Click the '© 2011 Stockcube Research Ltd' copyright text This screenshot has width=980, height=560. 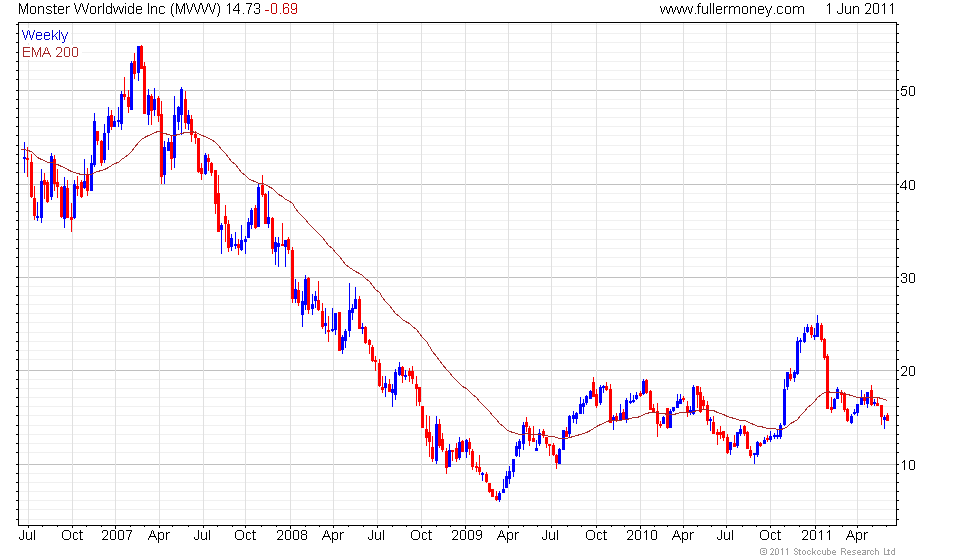pos(828,552)
